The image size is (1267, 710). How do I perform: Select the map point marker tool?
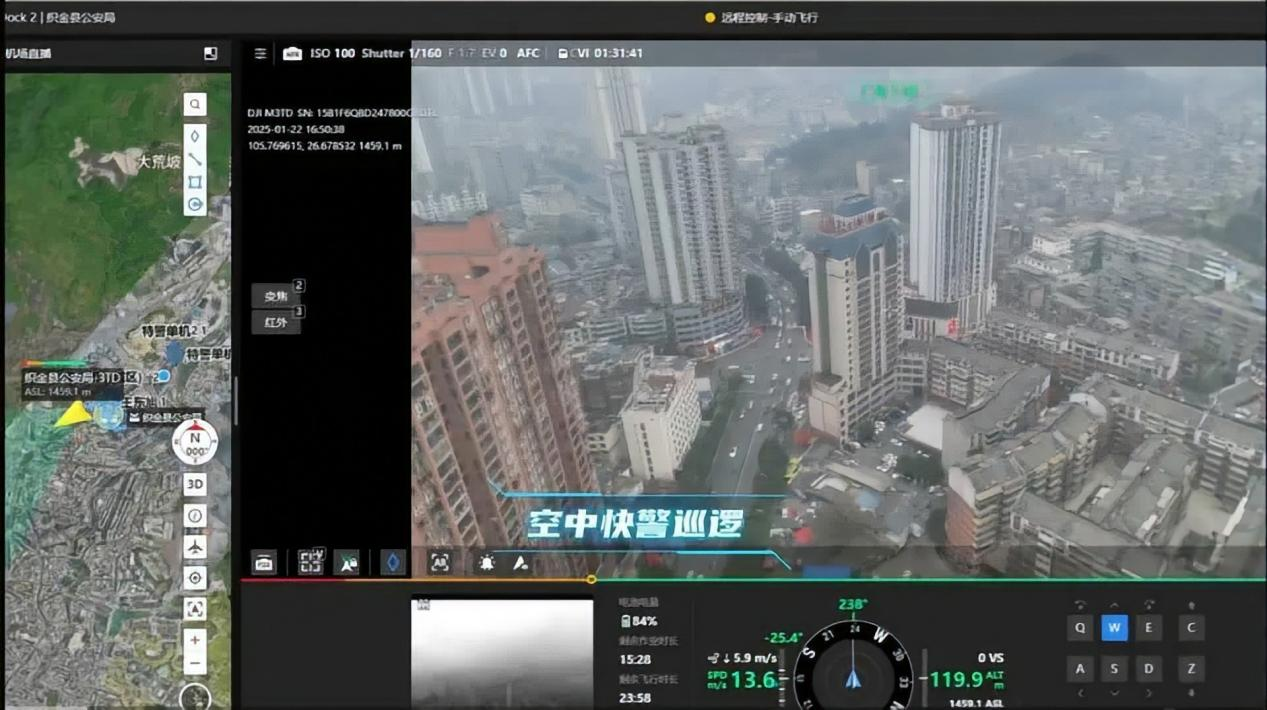[x=195, y=136]
